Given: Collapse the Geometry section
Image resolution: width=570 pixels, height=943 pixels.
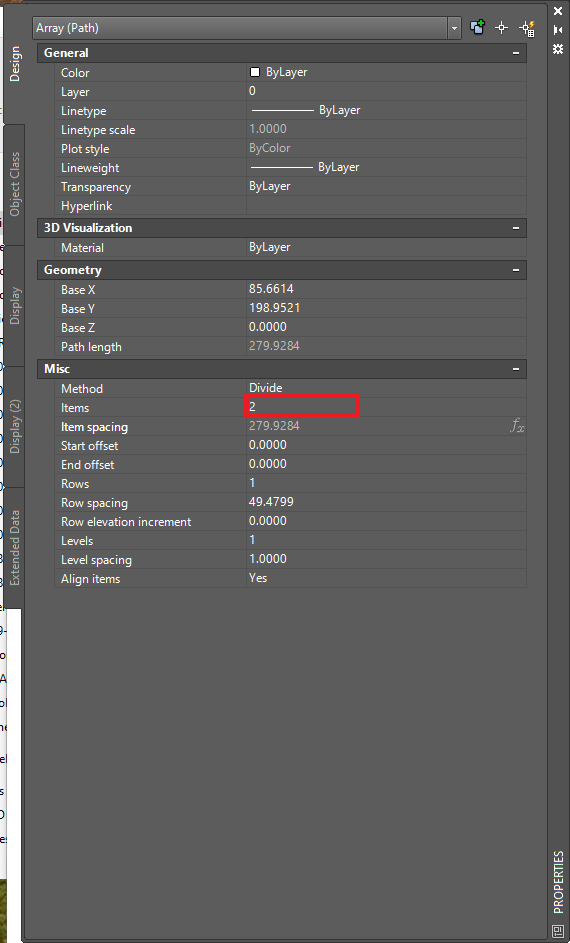Looking at the screenshot, I should click(x=516, y=270).
